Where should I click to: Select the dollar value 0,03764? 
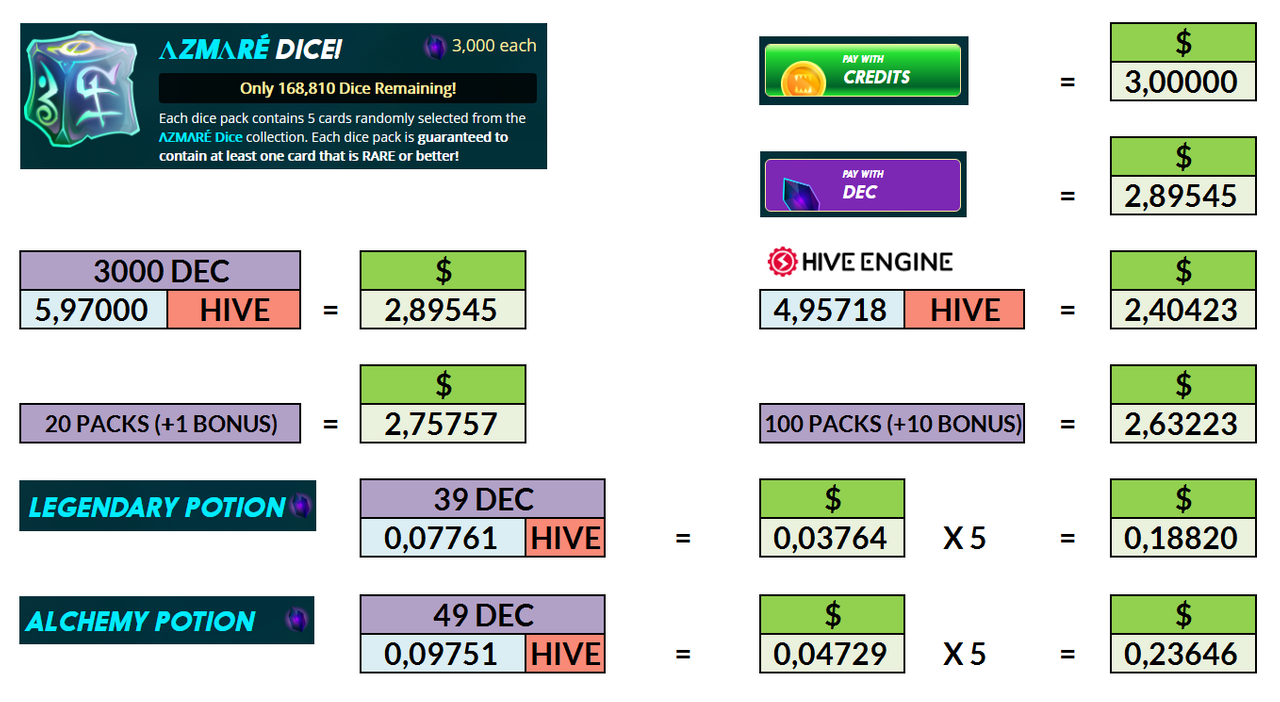(832, 538)
